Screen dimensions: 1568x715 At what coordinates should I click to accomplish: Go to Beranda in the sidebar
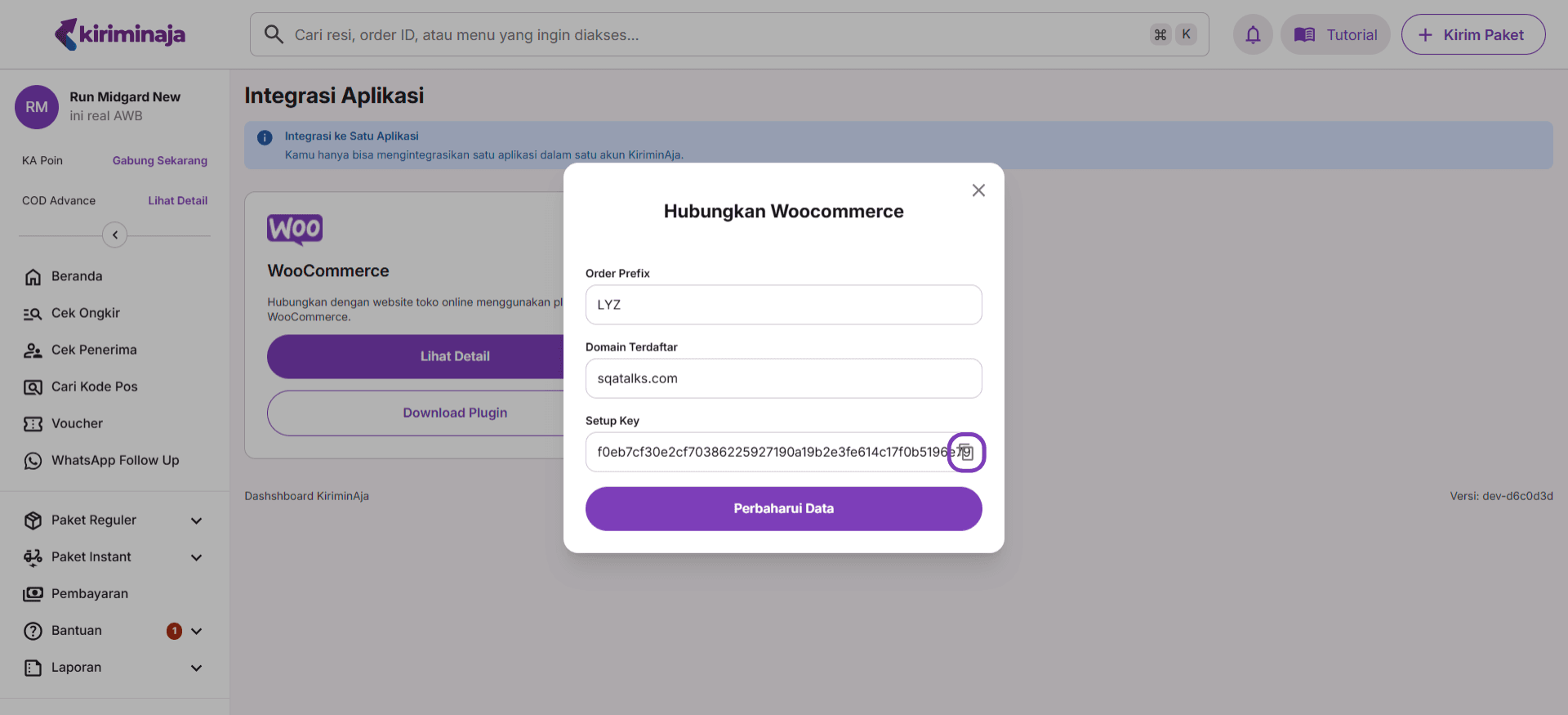pos(77,276)
